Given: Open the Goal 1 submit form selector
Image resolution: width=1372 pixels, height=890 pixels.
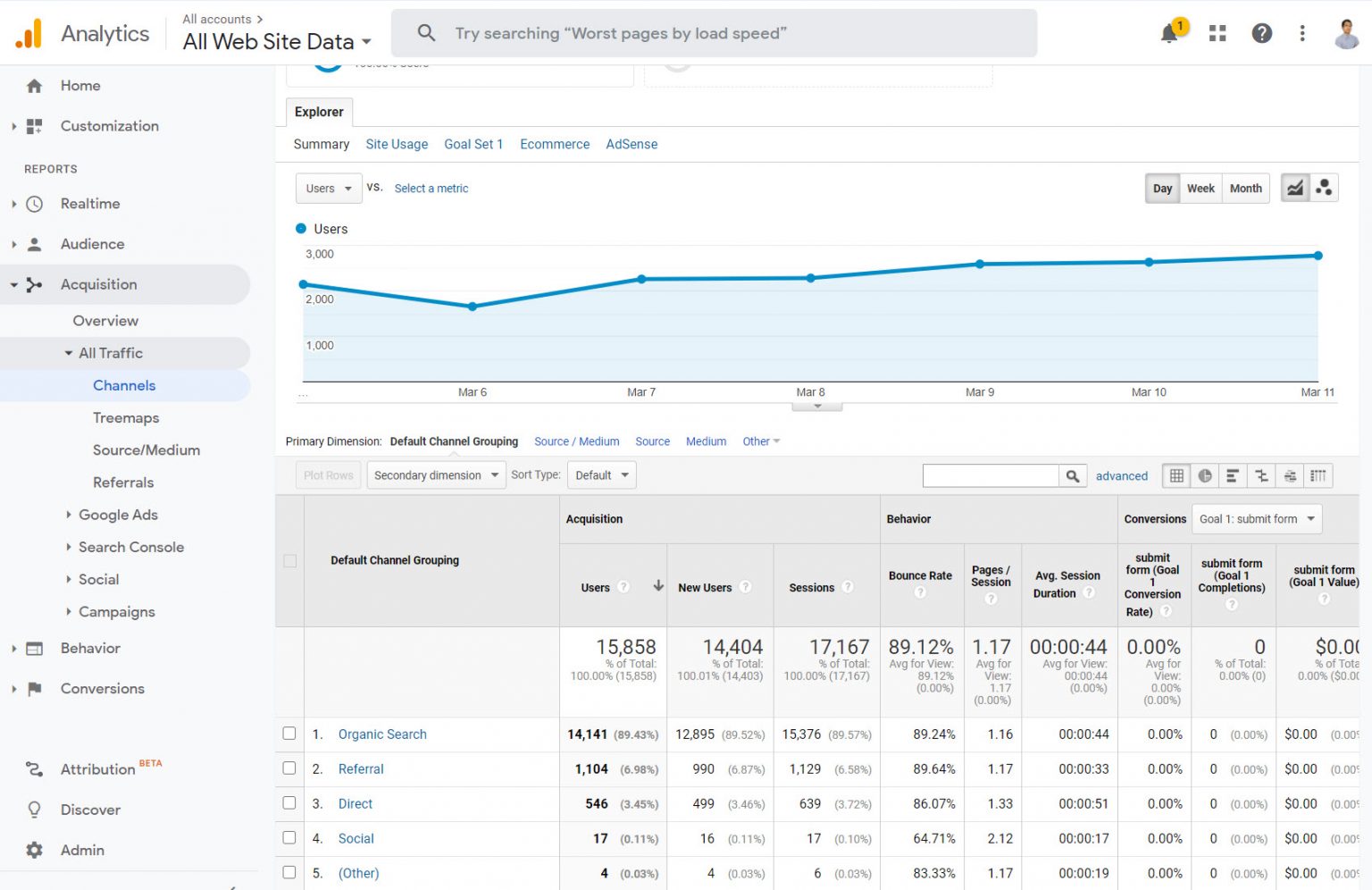Looking at the screenshot, I should pyautogui.click(x=1256, y=518).
